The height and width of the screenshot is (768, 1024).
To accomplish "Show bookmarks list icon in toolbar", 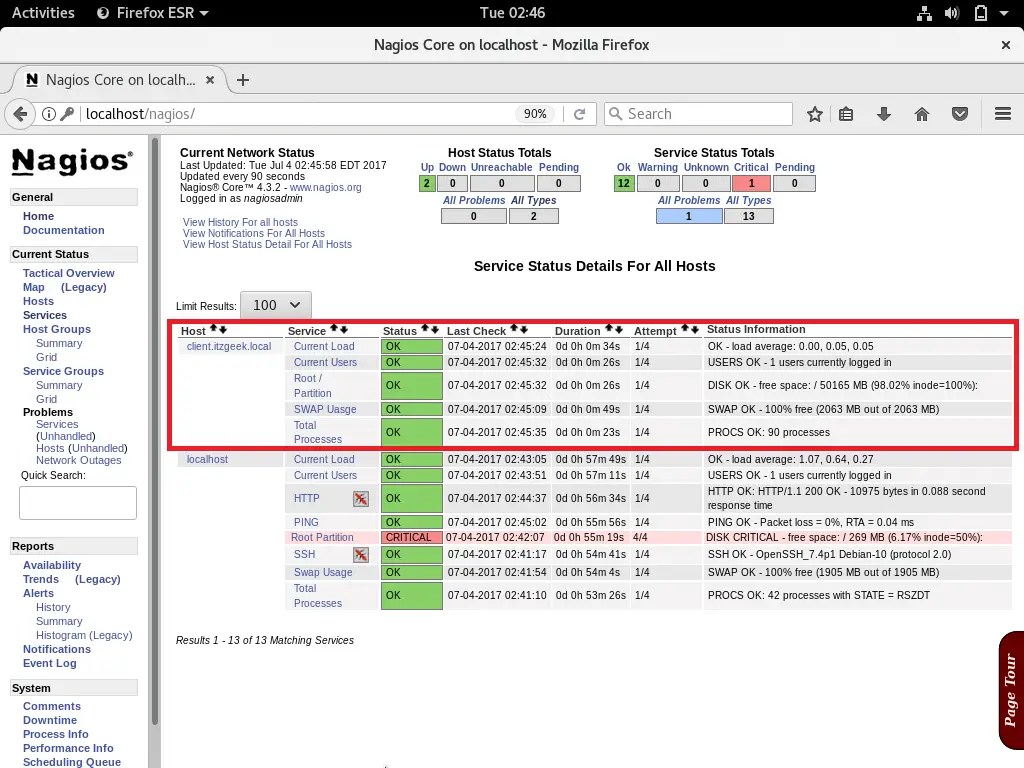I will pos(846,114).
